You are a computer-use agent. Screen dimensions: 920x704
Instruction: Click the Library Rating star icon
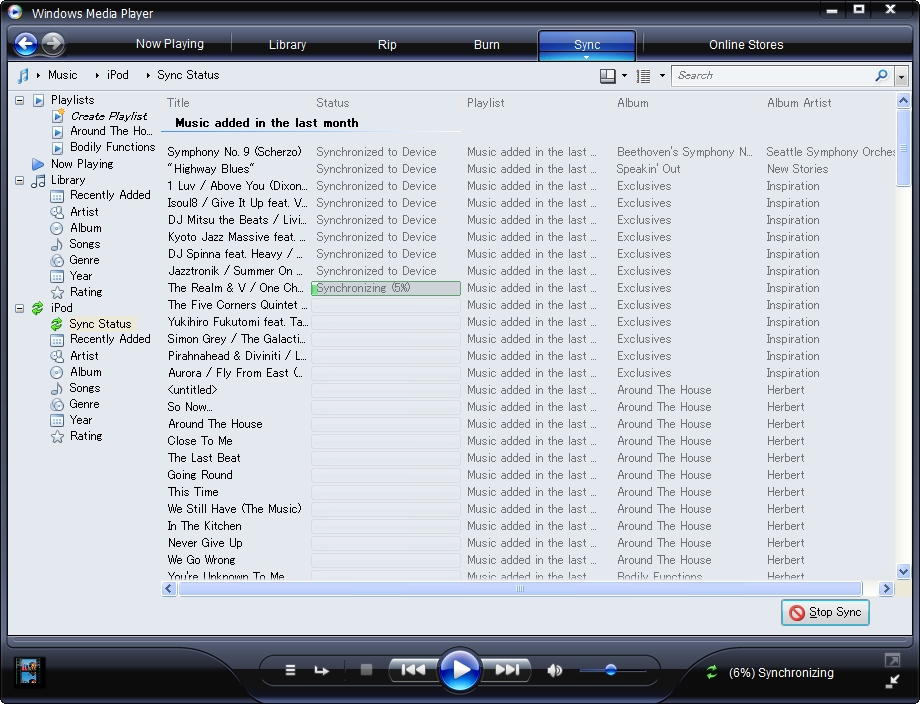(57, 292)
